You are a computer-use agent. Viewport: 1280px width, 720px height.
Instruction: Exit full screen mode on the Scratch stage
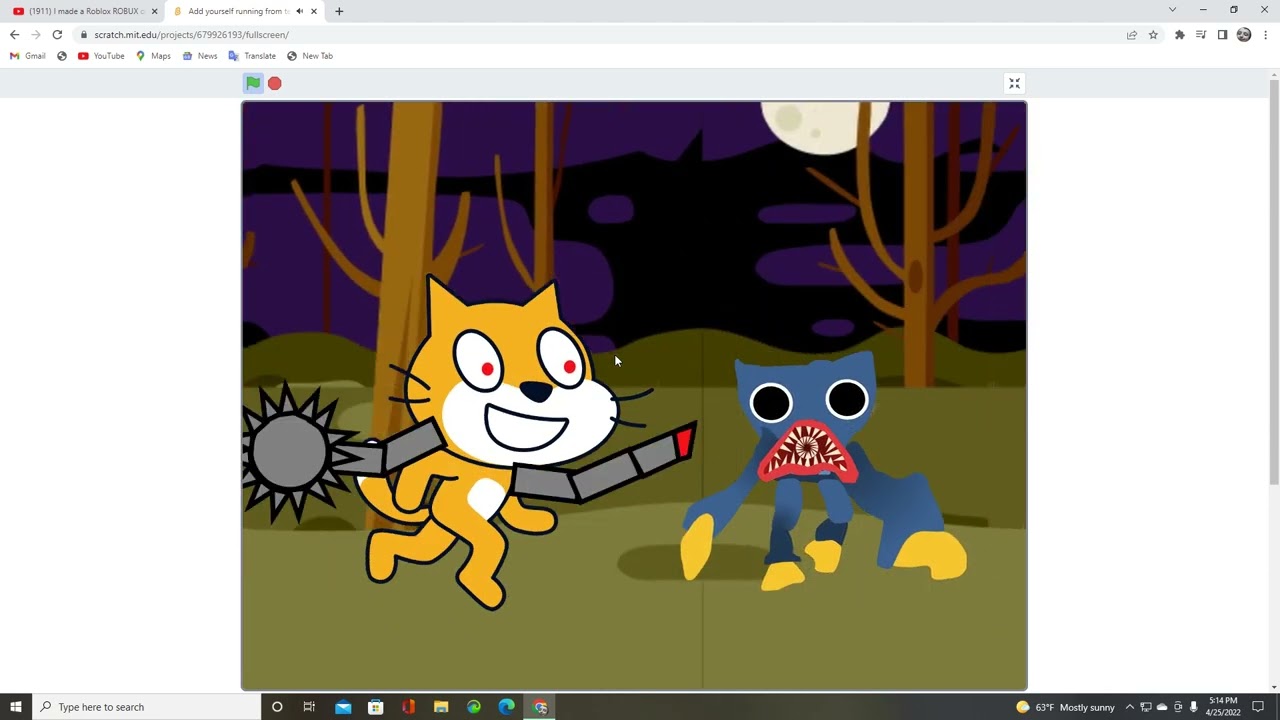(1014, 84)
